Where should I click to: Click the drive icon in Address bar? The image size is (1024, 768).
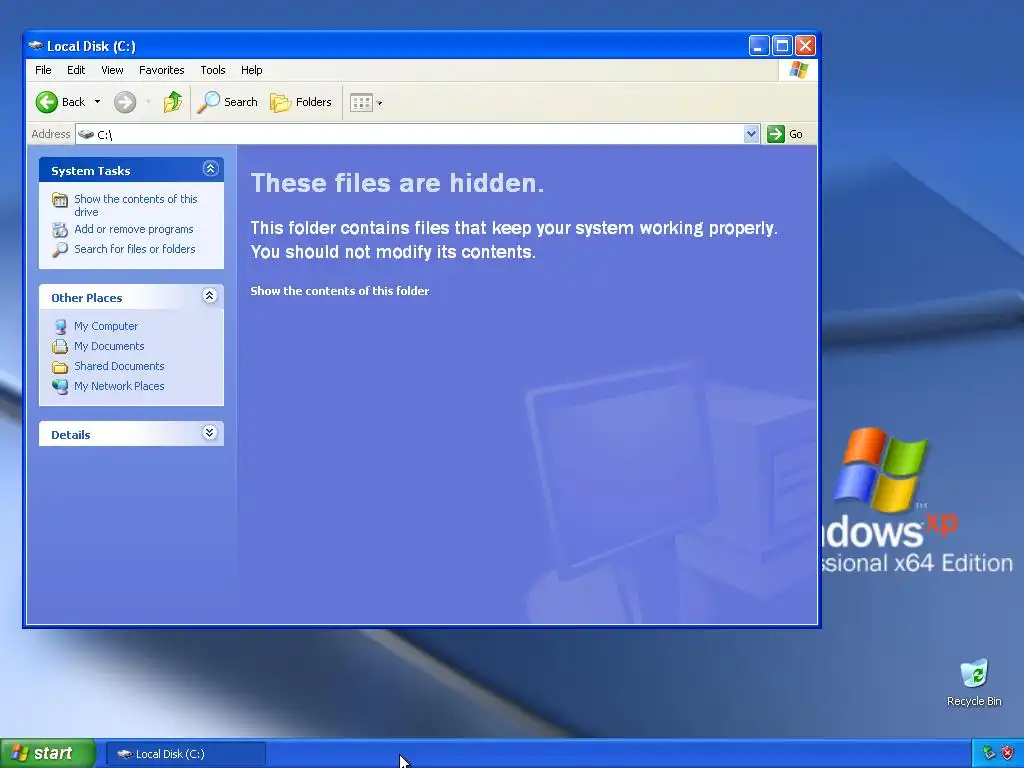tap(86, 134)
